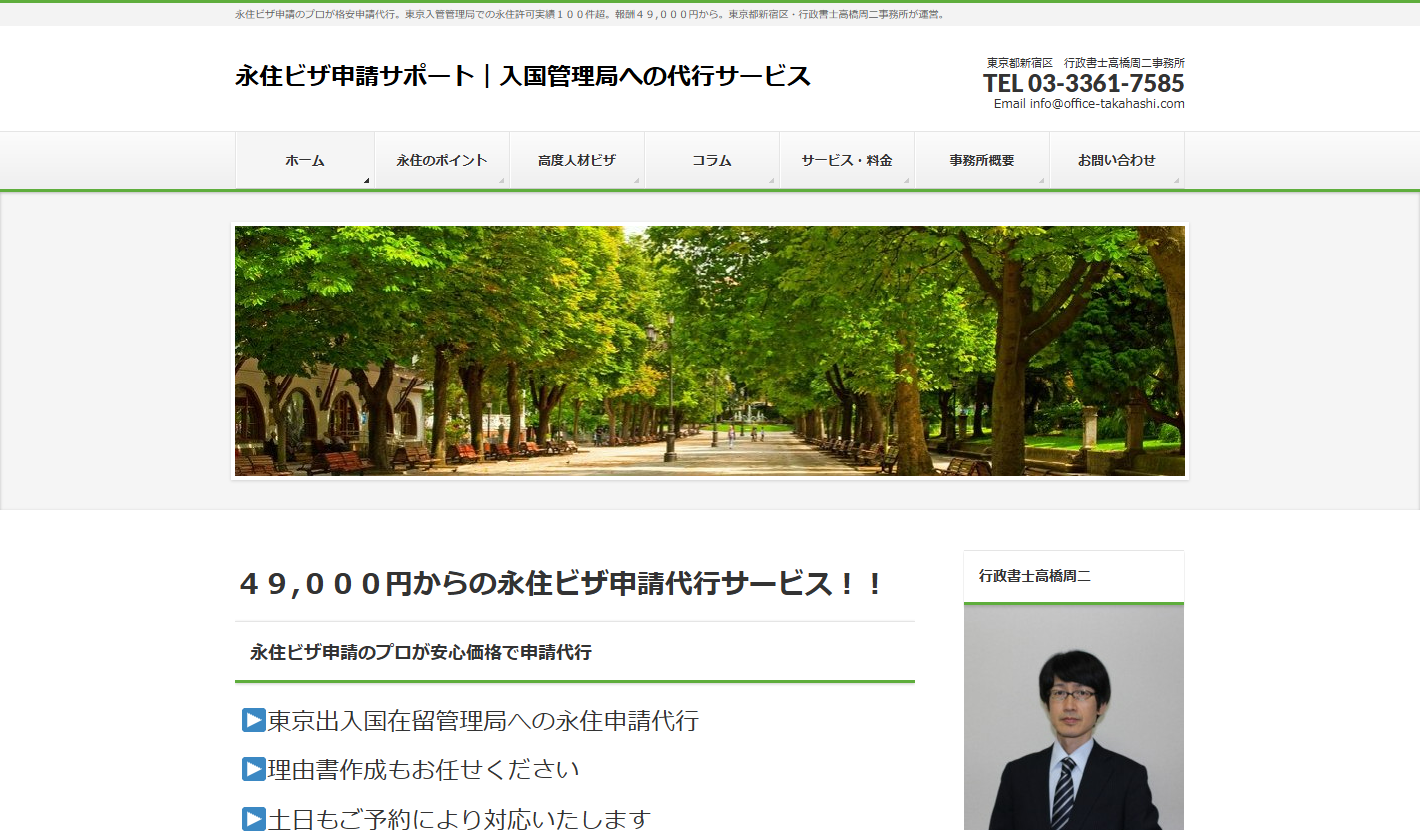Expand the dropdown arrow on the コラム tab
Image resolution: width=1420 pixels, height=840 pixels.
[x=770, y=177]
